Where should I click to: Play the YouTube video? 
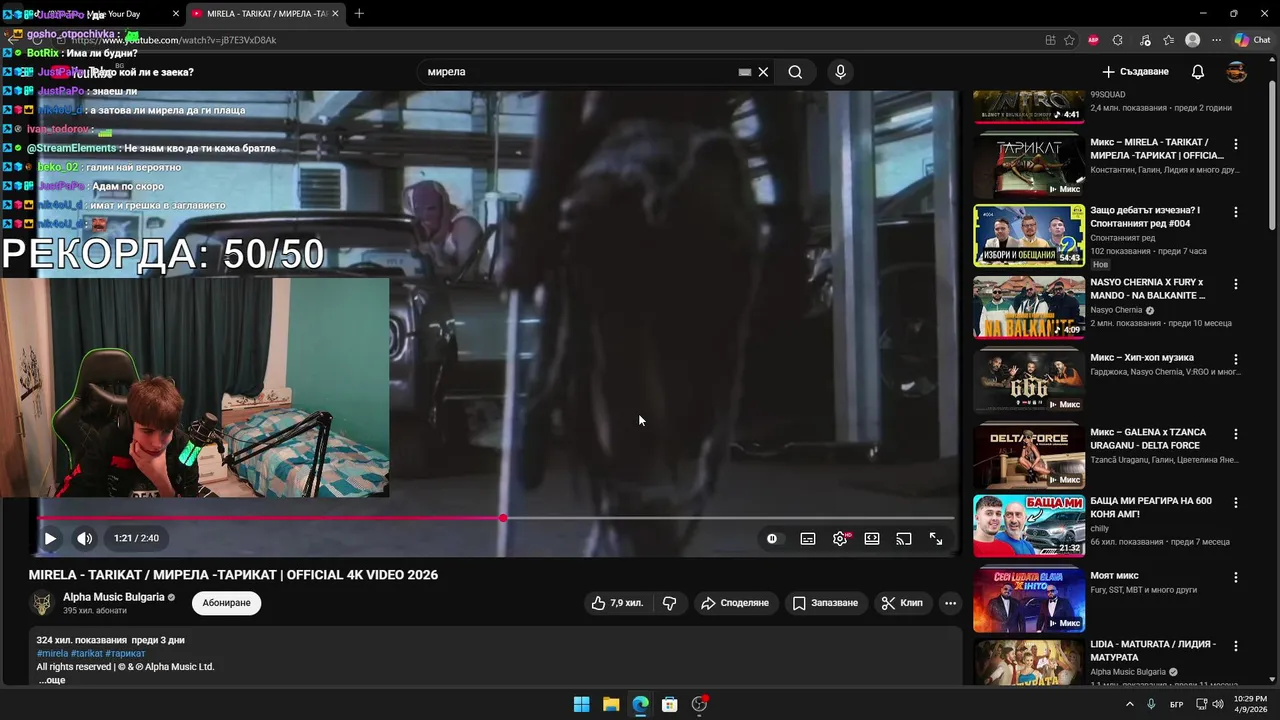click(50, 538)
